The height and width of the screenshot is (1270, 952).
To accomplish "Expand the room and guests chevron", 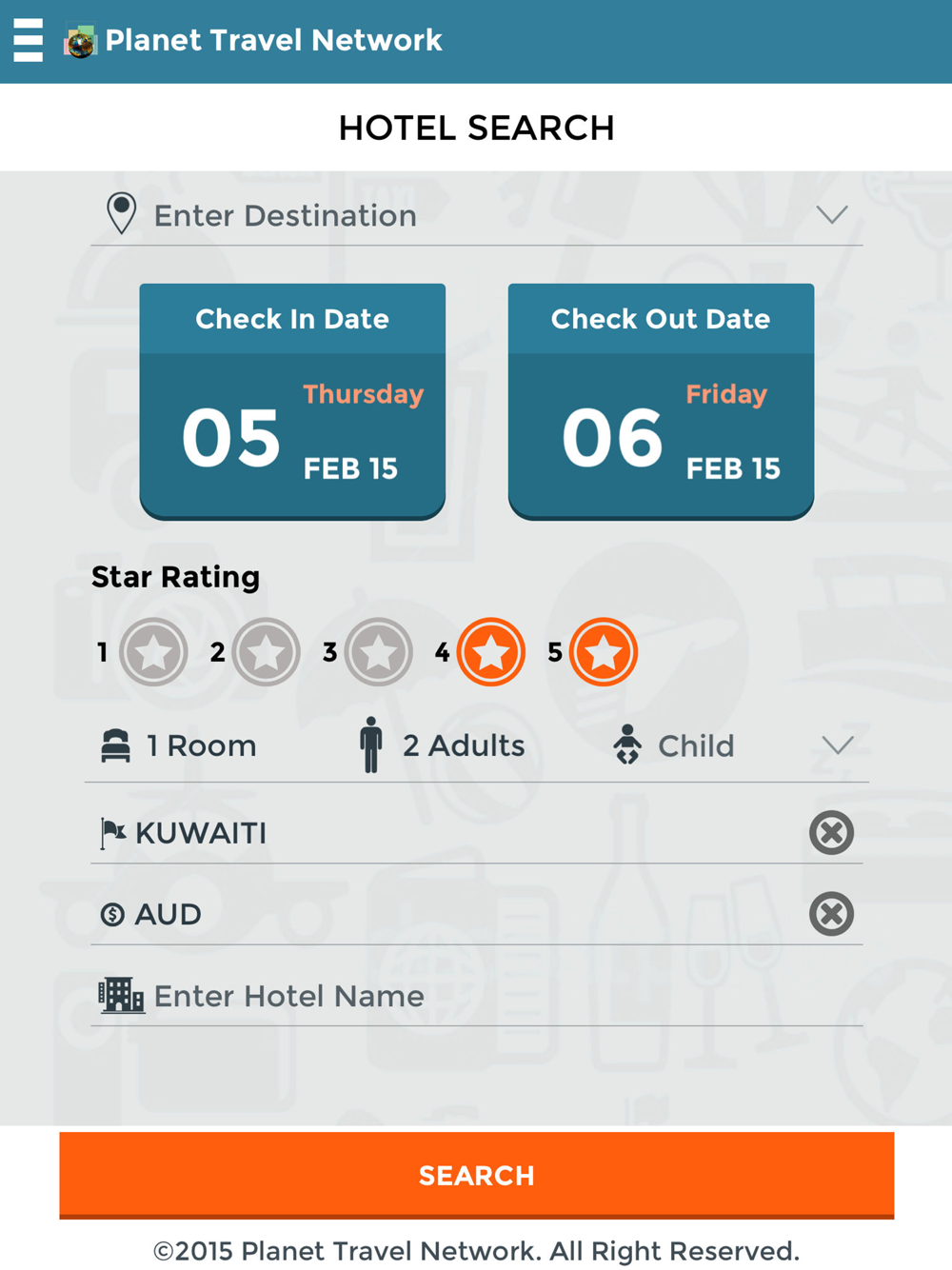I will [x=838, y=745].
